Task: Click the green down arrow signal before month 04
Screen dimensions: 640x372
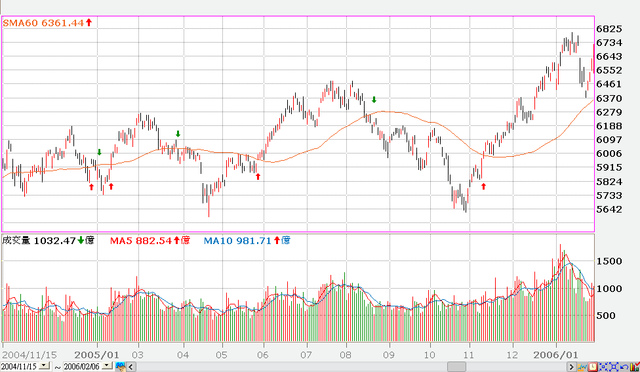Action: (x=178, y=134)
